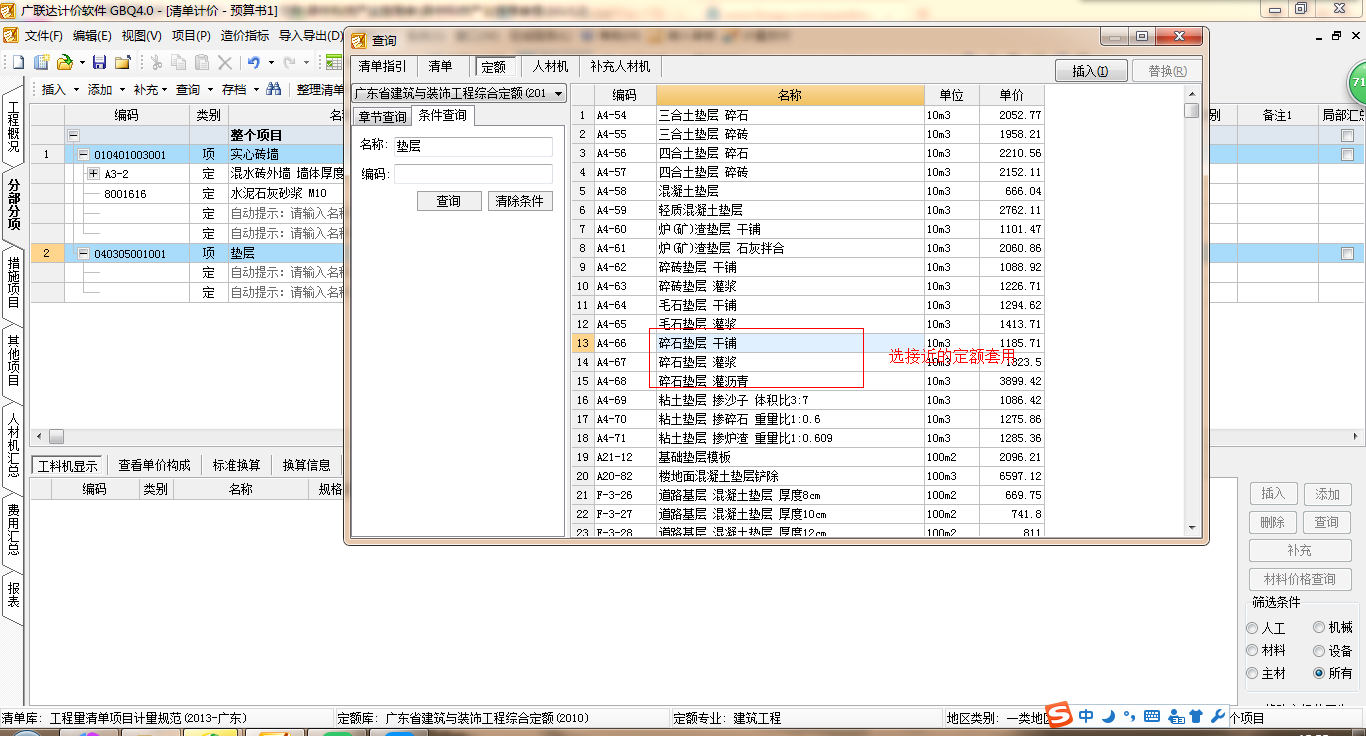Select the 所有 filter radio button
This screenshot has height=736, width=1366.
(x=1320, y=674)
